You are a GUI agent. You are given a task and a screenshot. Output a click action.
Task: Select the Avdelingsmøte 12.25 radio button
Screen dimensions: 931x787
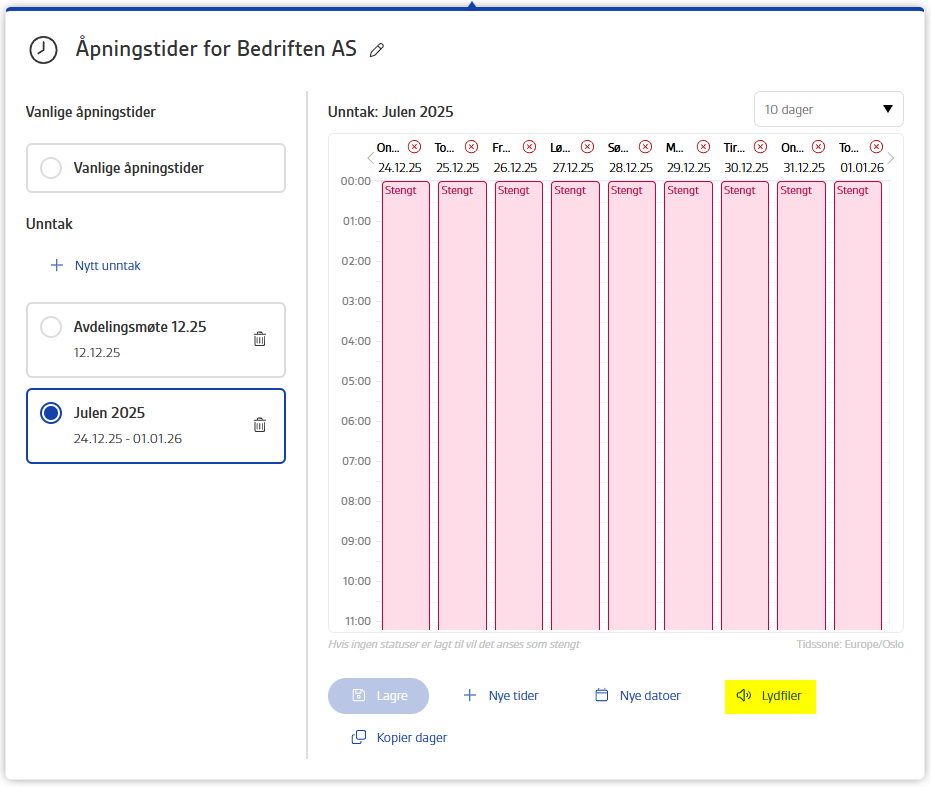[51, 327]
